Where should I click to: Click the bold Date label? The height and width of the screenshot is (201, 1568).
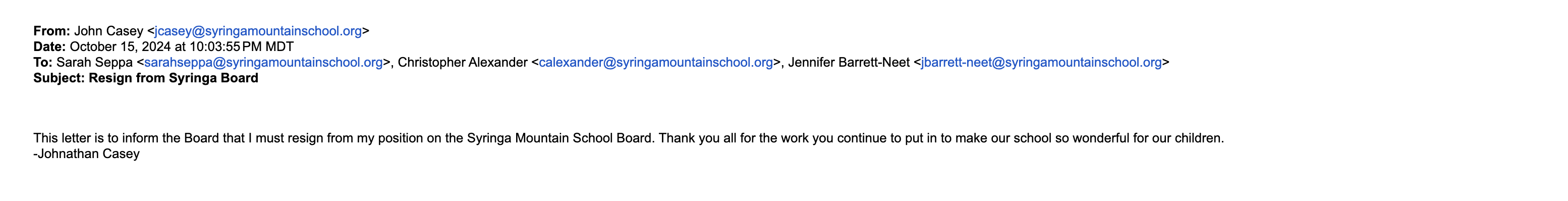pyautogui.click(x=49, y=47)
